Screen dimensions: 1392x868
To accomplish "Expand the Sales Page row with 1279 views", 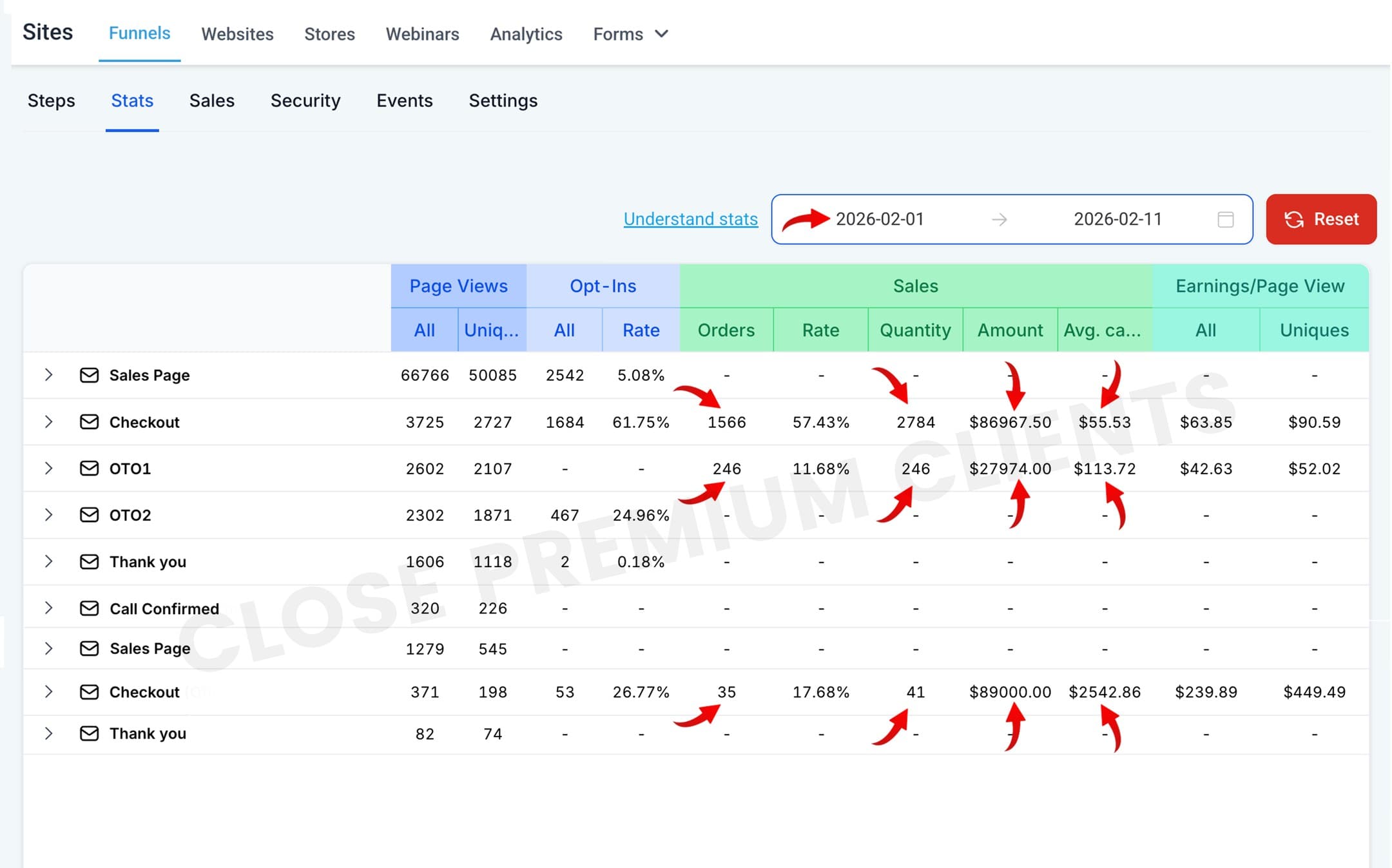I will coord(48,648).
